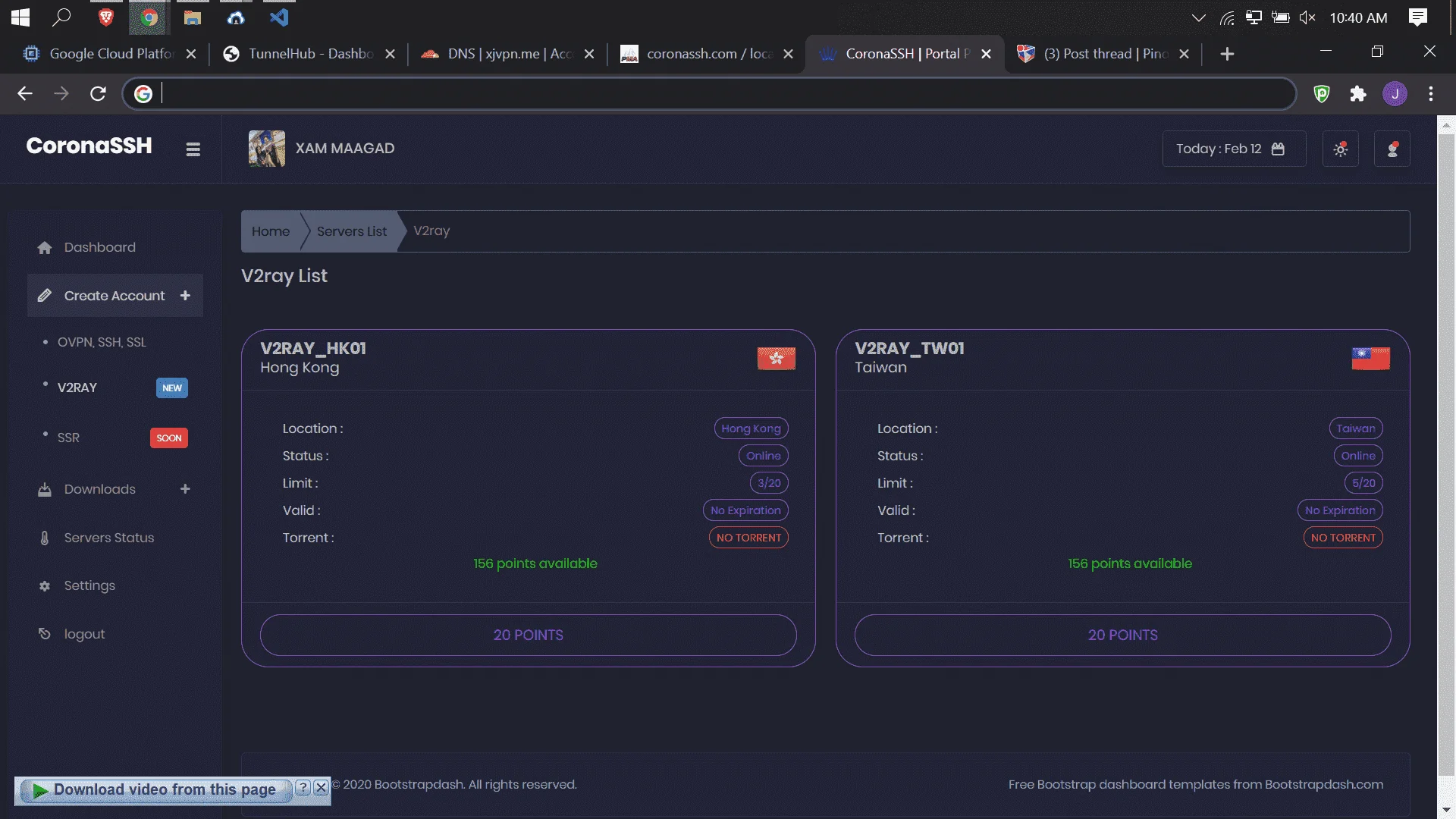Click the 5/20 limit badge
The height and width of the screenshot is (819, 1456).
coord(1363,483)
